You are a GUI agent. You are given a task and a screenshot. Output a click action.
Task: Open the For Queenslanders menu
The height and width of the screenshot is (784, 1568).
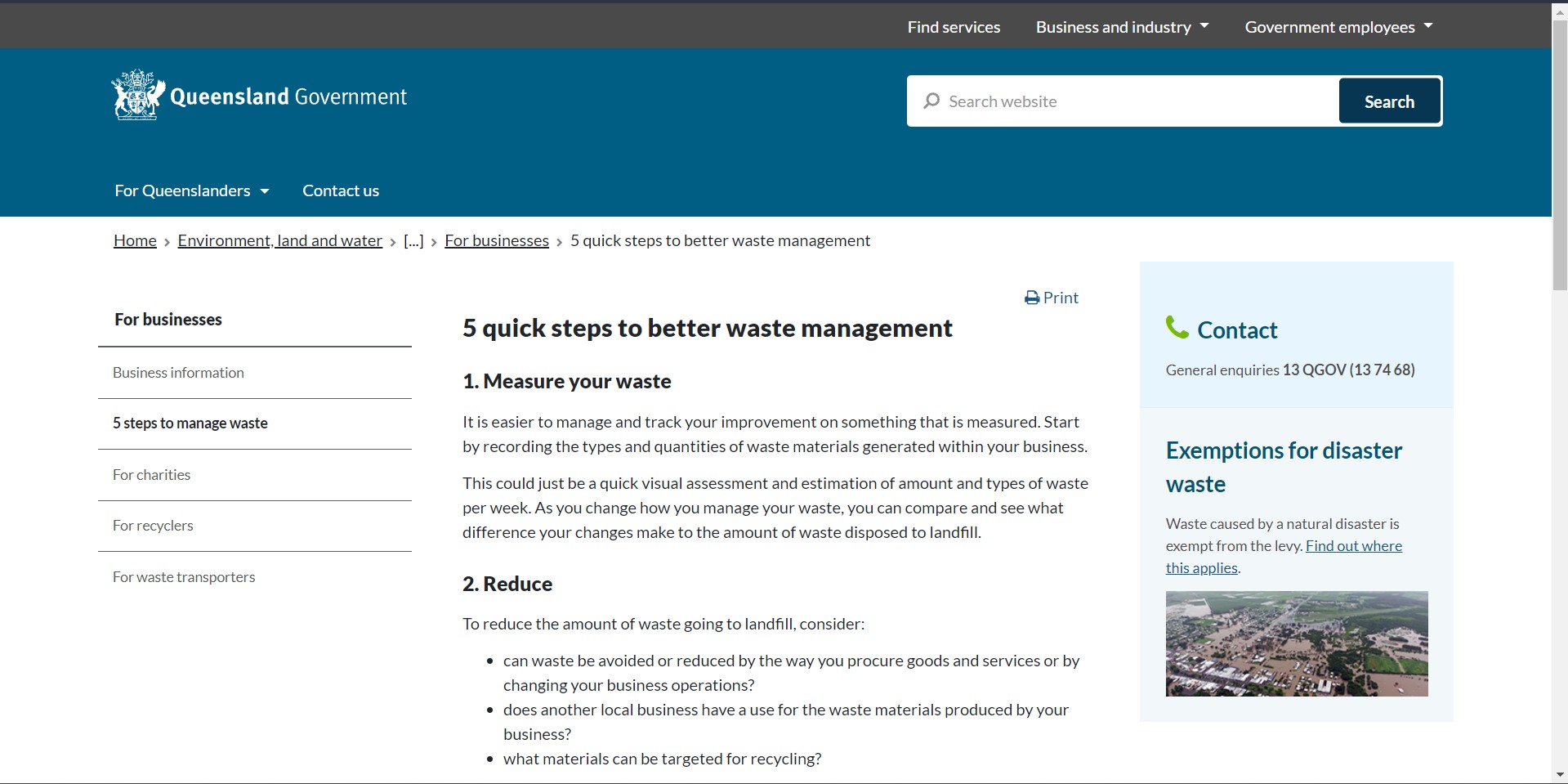click(192, 190)
